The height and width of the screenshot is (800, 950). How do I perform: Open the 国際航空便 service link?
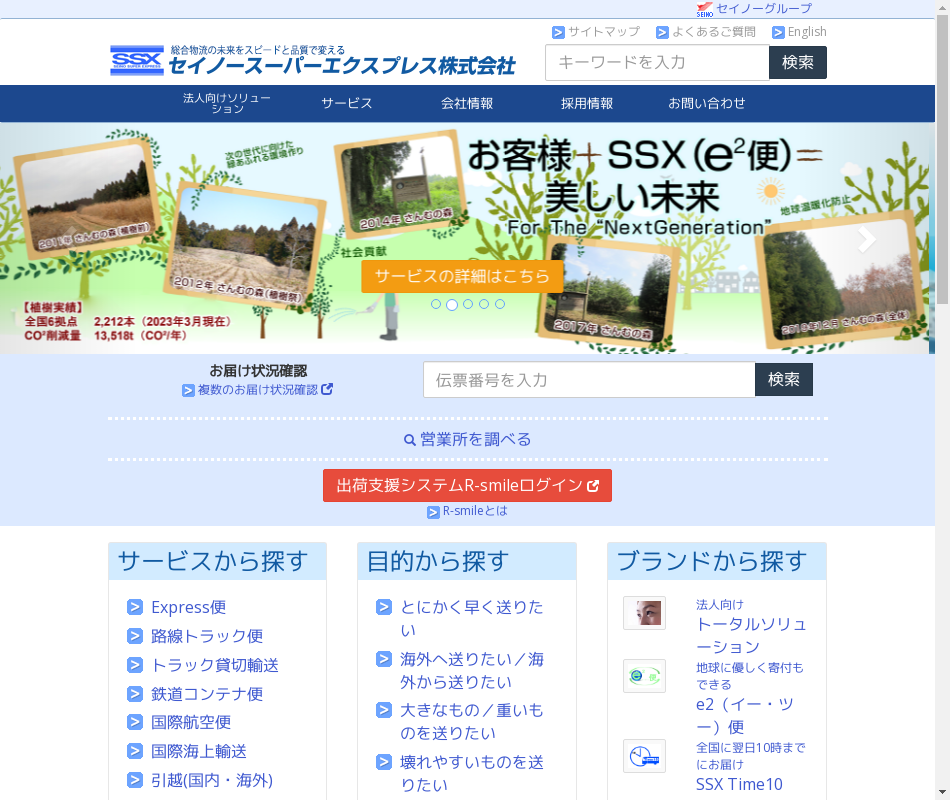191,722
